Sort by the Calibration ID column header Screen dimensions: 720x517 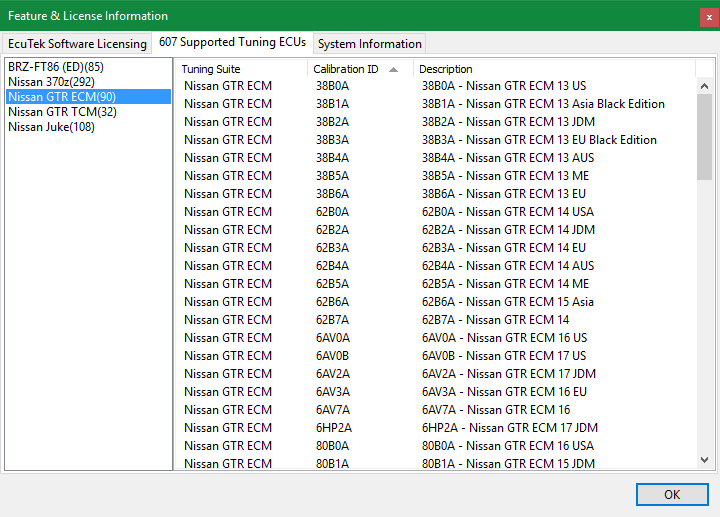coord(346,69)
